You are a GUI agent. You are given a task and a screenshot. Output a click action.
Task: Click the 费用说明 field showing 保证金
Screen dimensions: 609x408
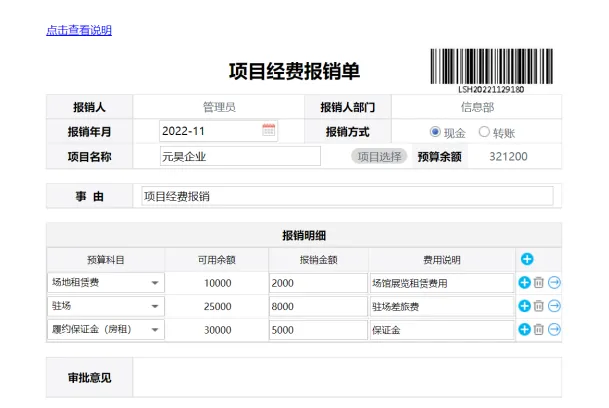coord(440,329)
